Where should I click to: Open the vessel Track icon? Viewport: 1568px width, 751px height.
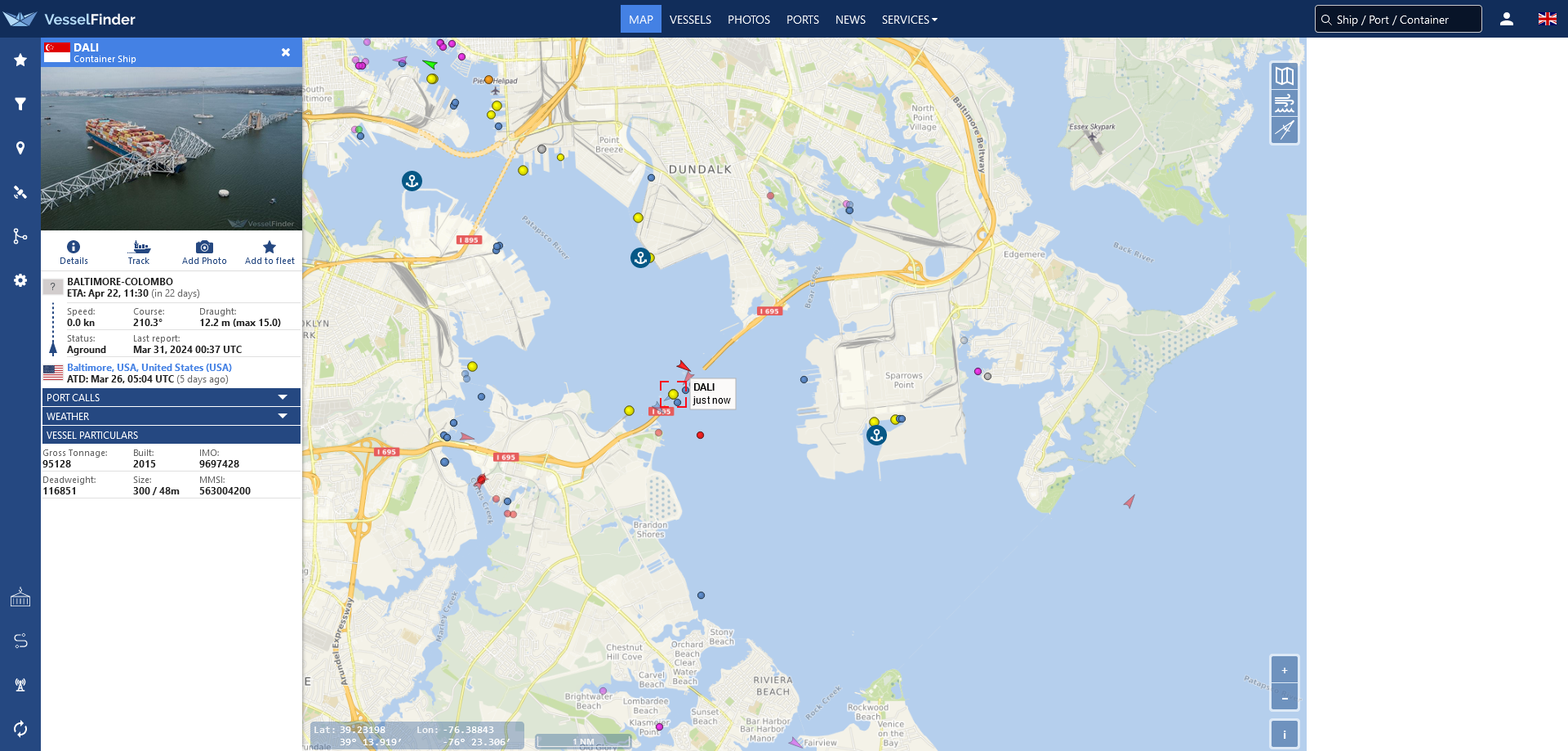click(x=139, y=253)
